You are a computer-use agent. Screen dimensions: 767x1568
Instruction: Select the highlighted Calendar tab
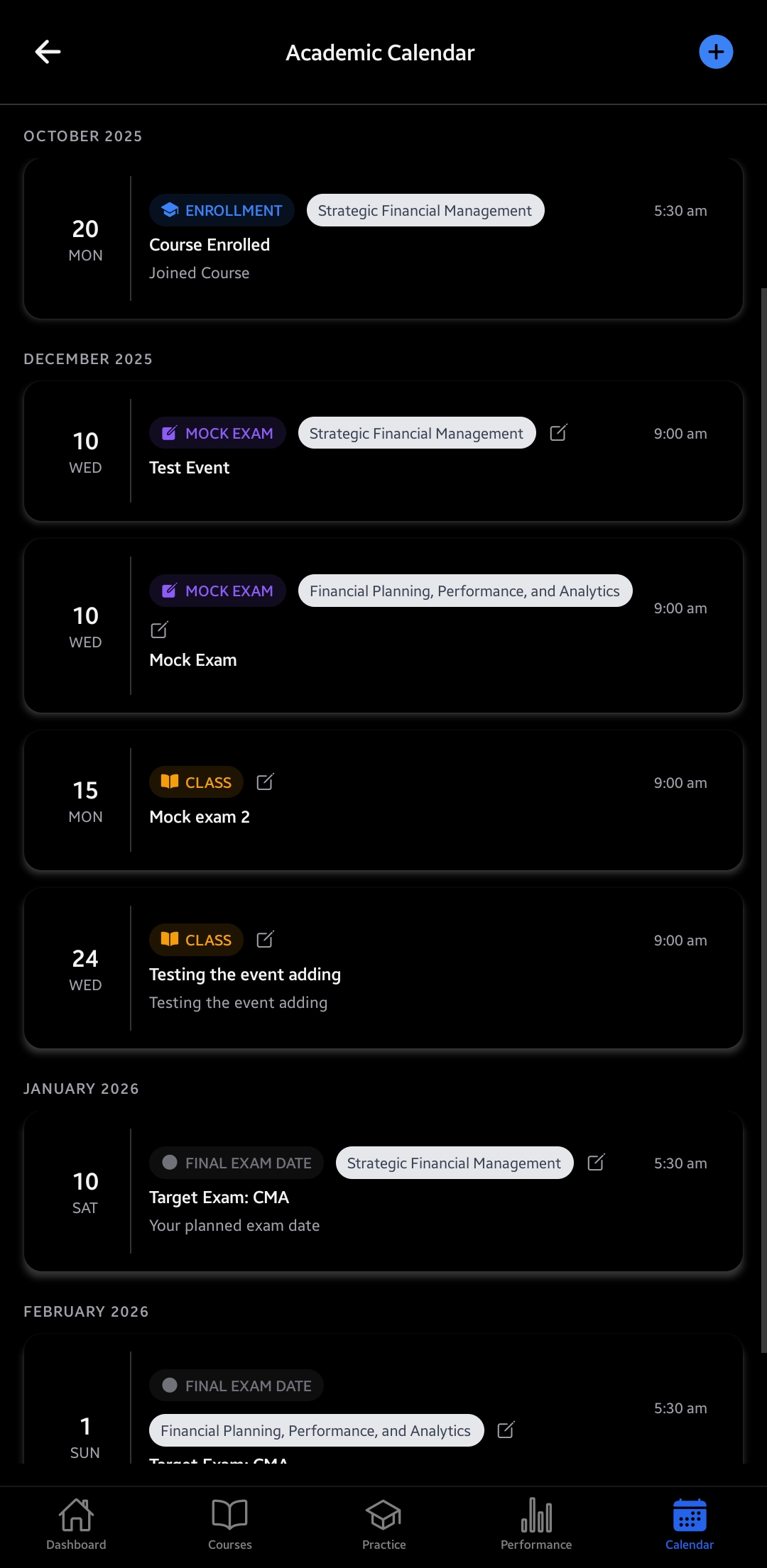(x=688, y=1521)
